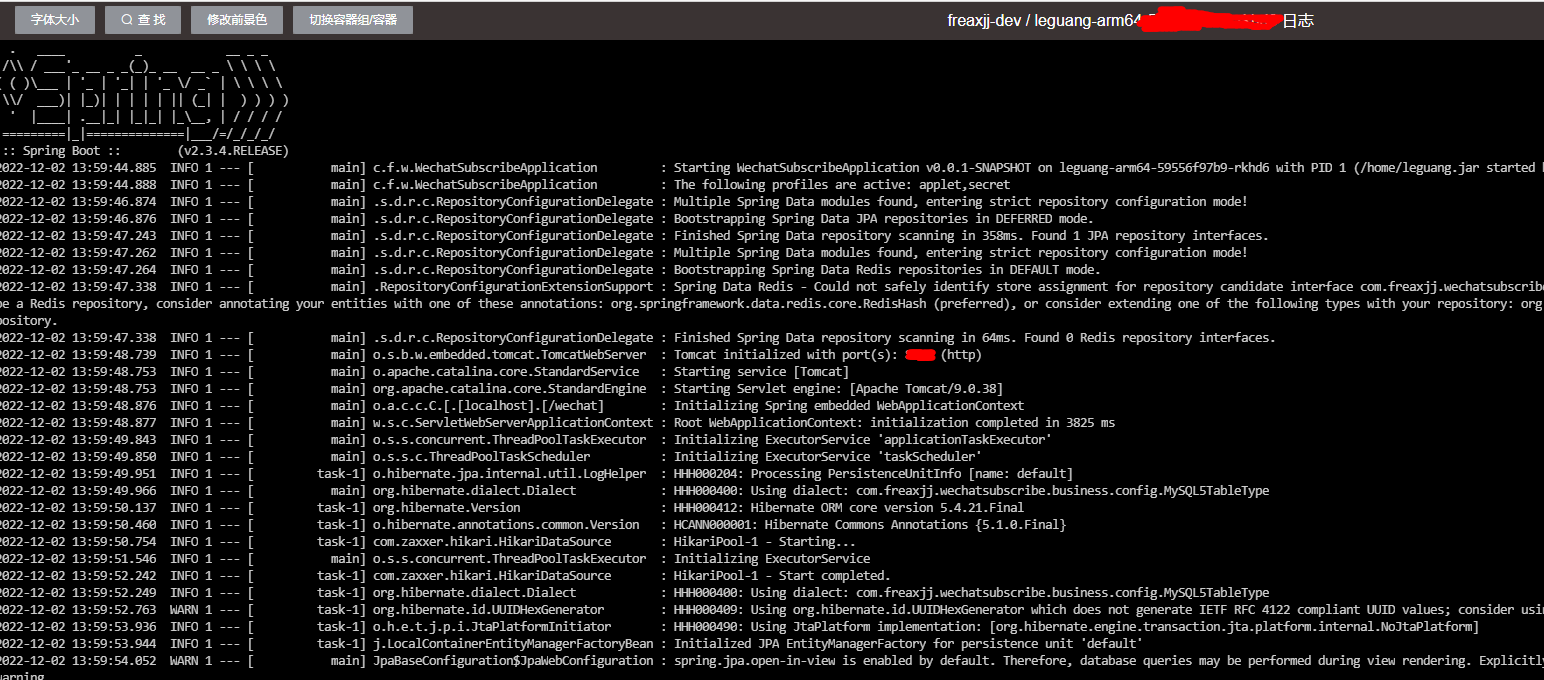Click 'Spring Data Redis - Could not safely identify' line
1544x680 pixels.
tap(772, 287)
